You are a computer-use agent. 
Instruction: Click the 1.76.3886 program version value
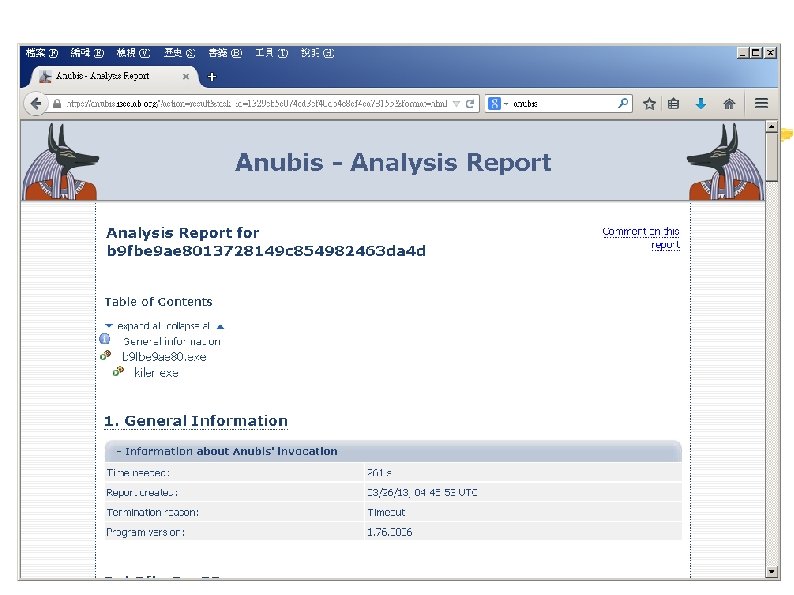[x=389, y=532]
